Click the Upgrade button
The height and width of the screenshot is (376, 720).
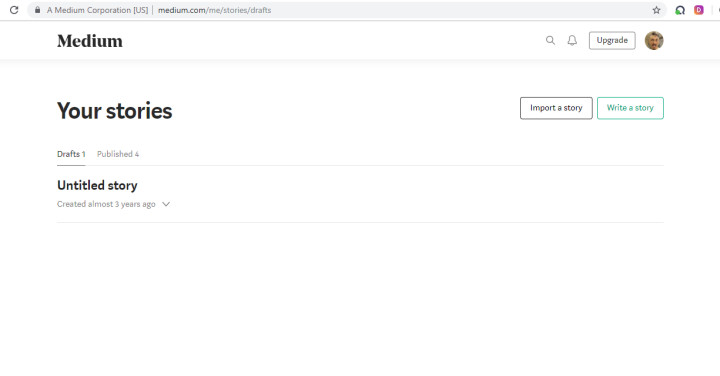pos(612,40)
